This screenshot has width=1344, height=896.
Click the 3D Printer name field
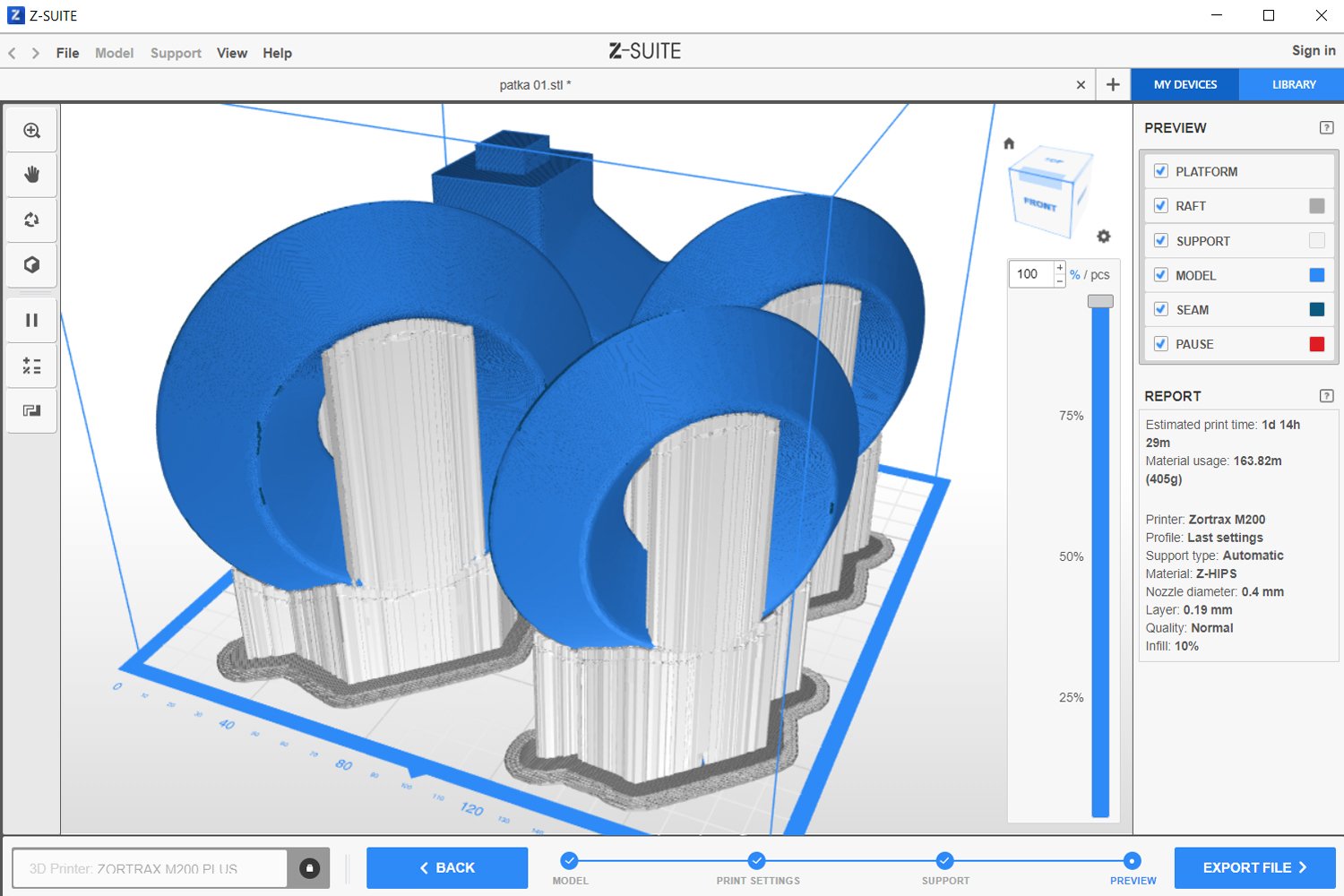[x=150, y=868]
